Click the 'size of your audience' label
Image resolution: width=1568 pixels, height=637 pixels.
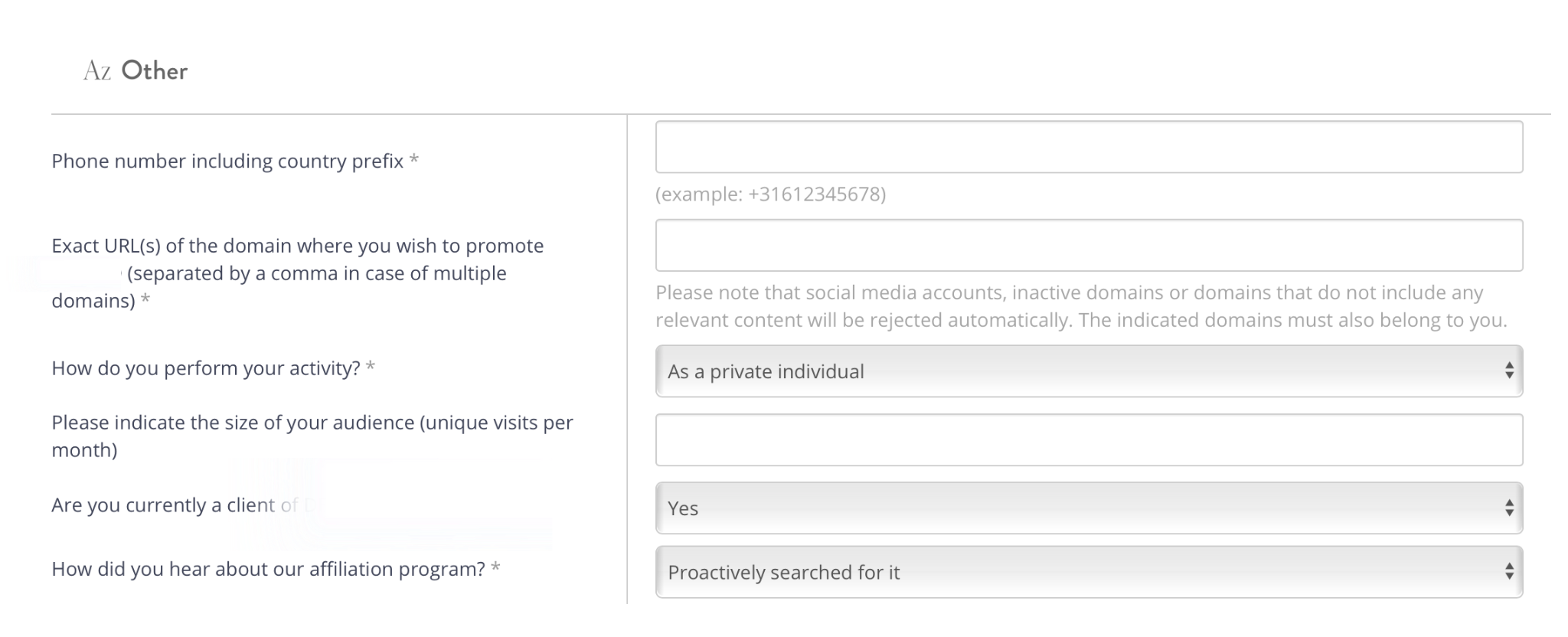coord(312,423)
